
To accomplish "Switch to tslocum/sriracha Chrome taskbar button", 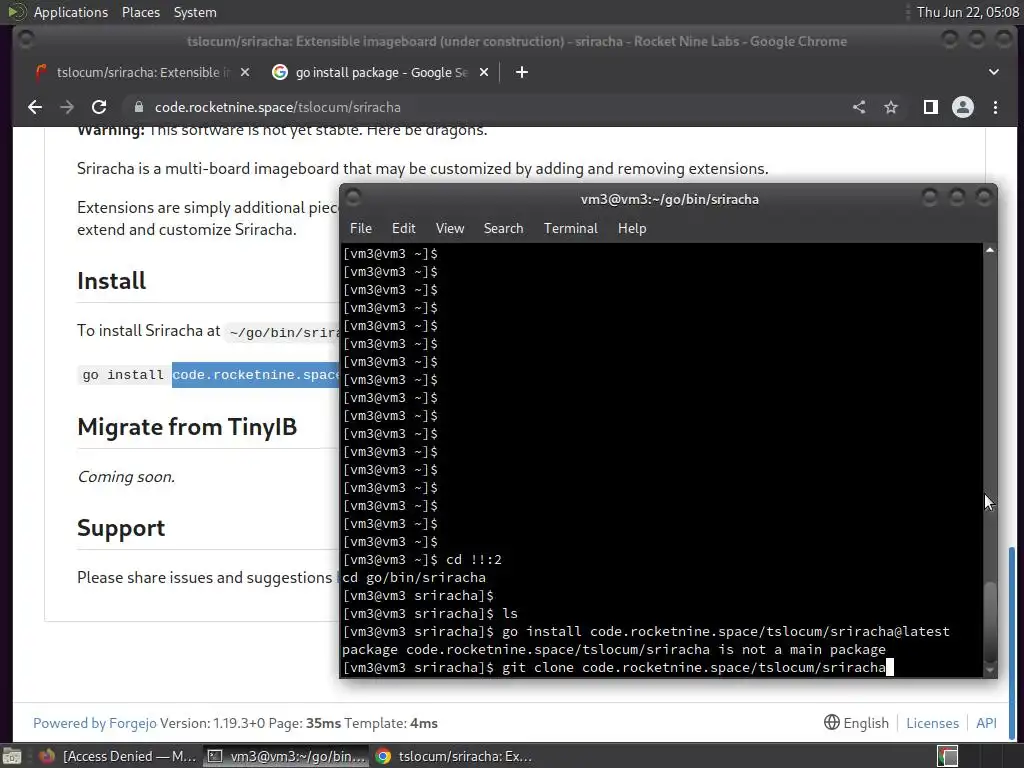I will pyautogui.click(x=455, y=756).
